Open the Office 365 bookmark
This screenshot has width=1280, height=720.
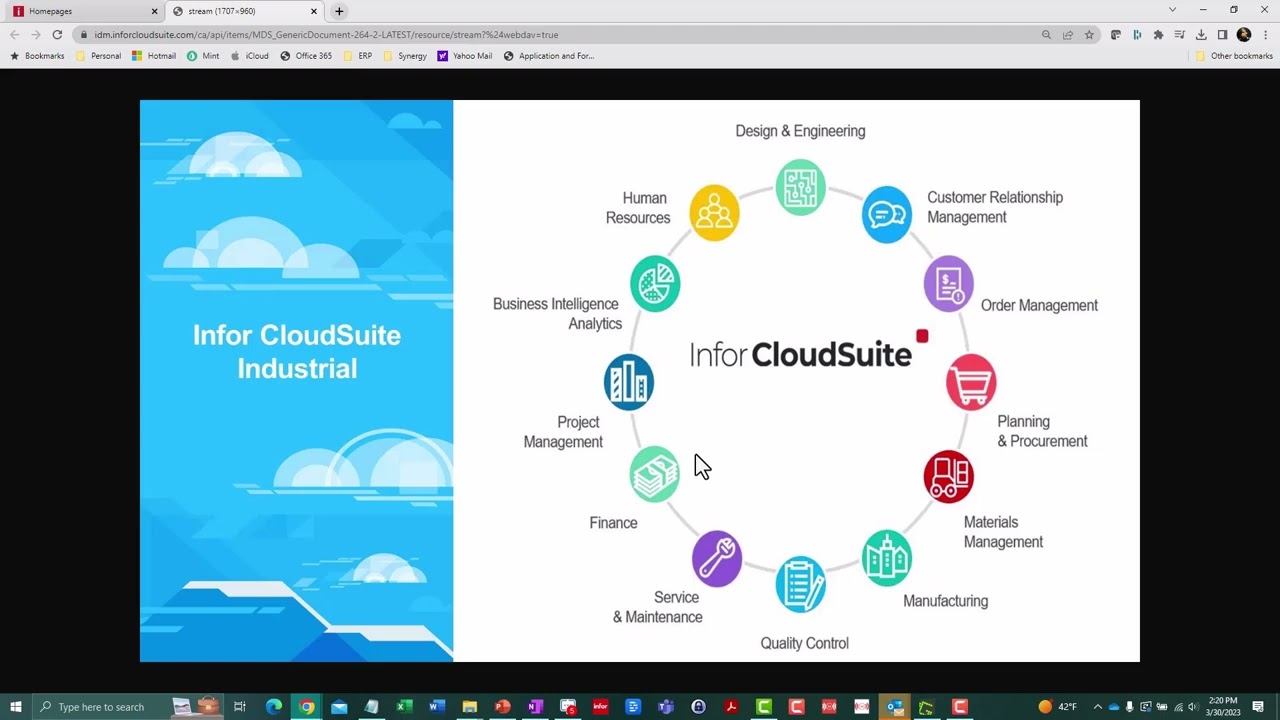click(306, 56)
